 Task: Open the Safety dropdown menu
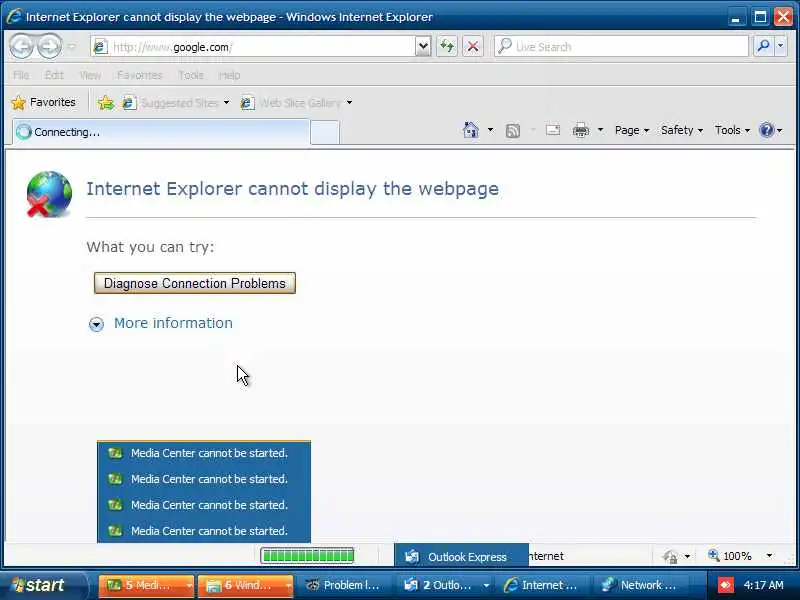point(682,130)
